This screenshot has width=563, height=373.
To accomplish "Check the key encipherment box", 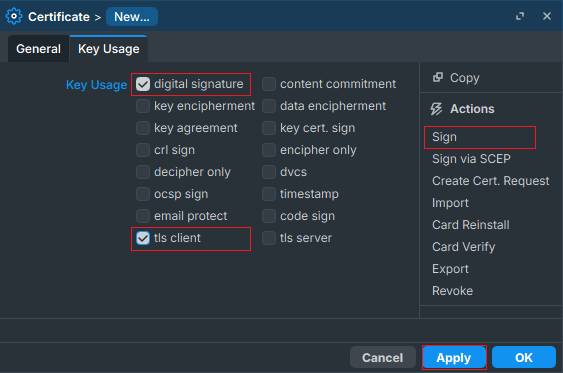I will (143, 106).
